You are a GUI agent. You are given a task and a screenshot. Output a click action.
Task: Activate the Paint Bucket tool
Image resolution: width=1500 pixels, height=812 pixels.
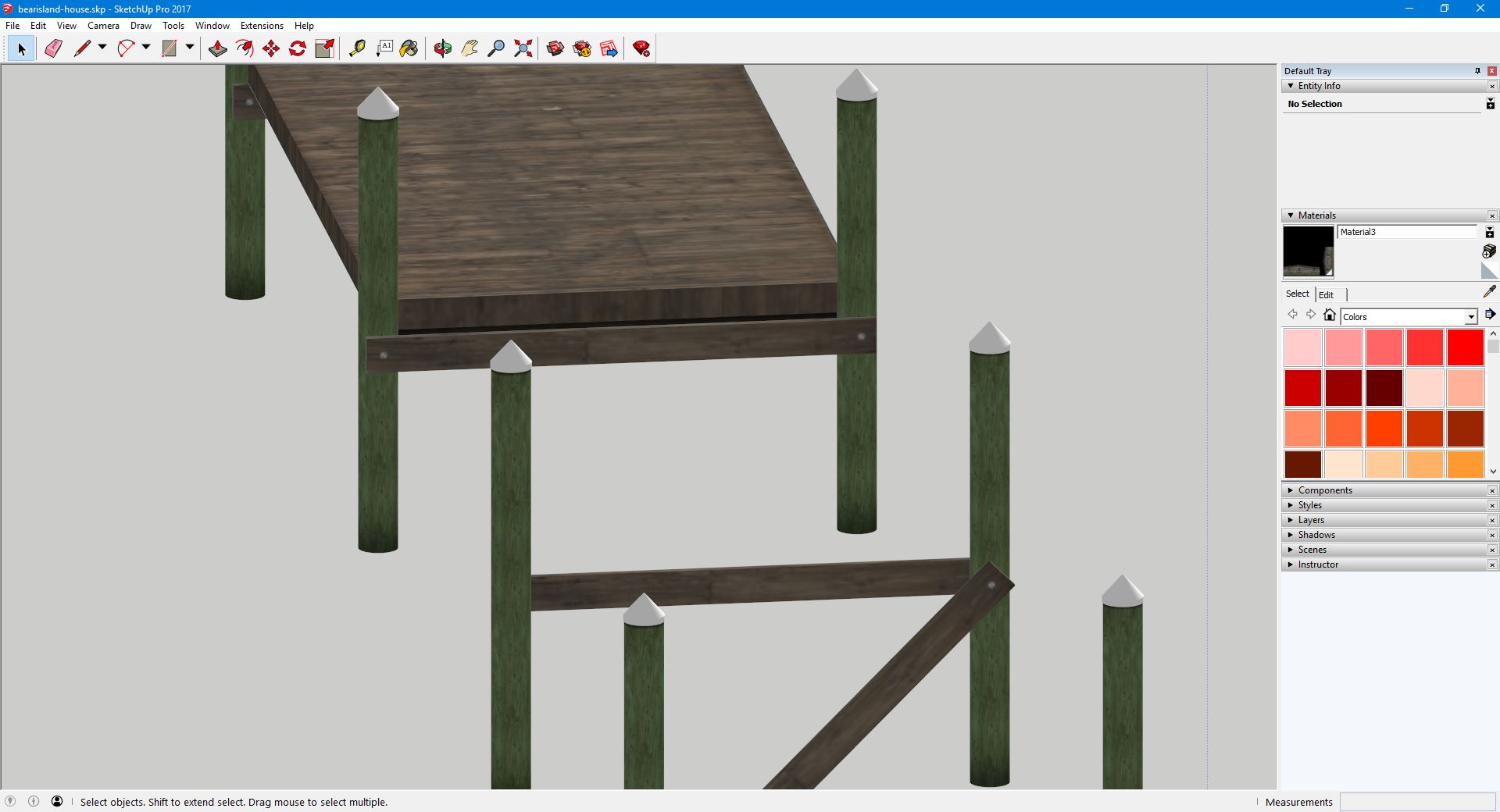[x=409, y=48]
